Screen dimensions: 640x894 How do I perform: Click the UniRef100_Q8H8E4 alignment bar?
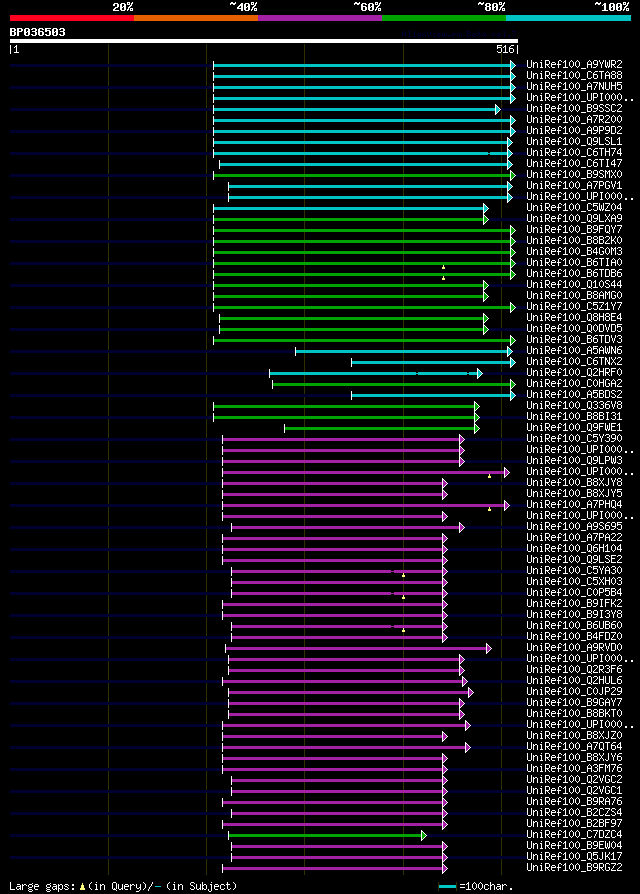tap(354, 318)
